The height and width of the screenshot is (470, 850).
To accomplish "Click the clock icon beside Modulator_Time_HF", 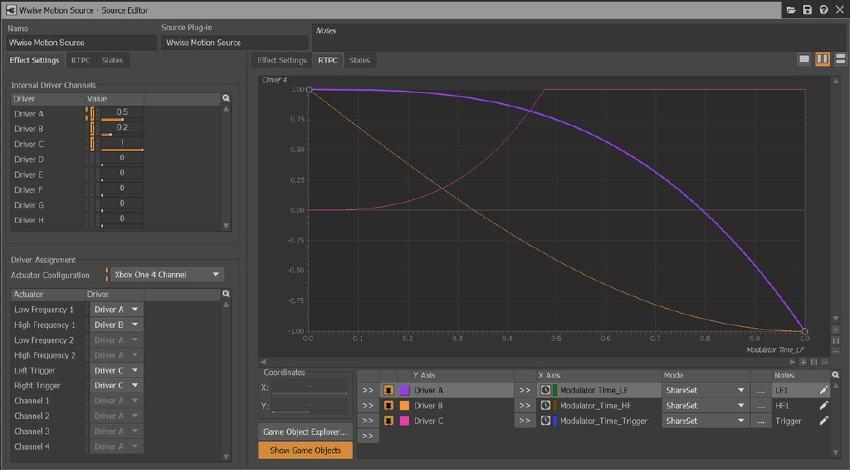I will pos(546,406).
